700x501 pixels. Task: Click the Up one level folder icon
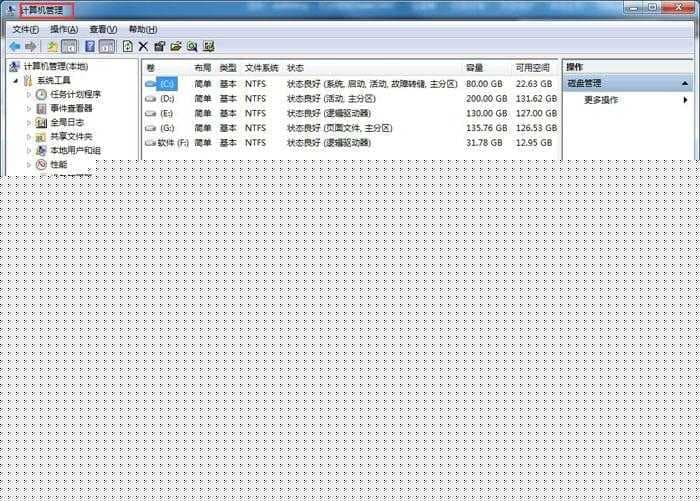point(53,46)
